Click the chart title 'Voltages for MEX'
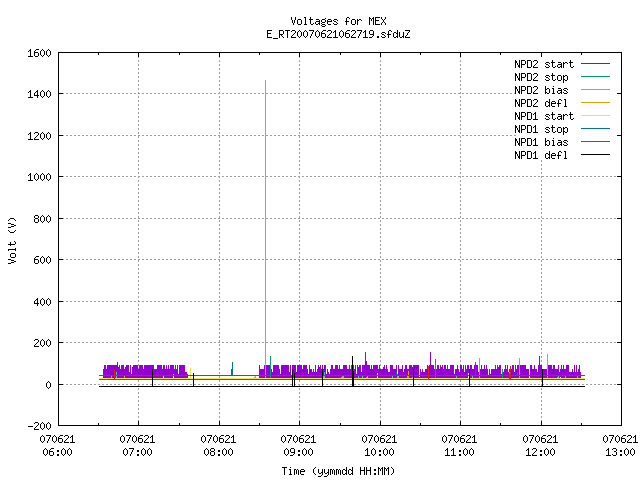 coord(338,21)
